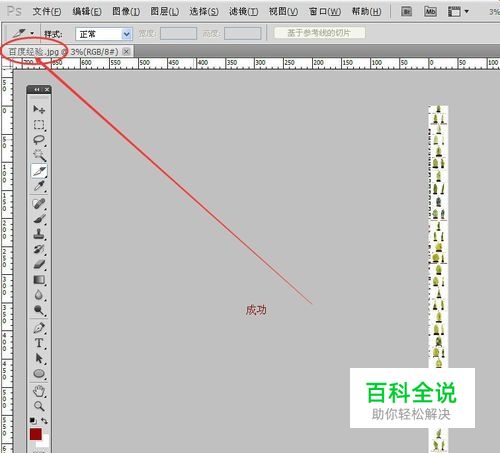Select the Eyedropper tool

(x=39, y=186)
